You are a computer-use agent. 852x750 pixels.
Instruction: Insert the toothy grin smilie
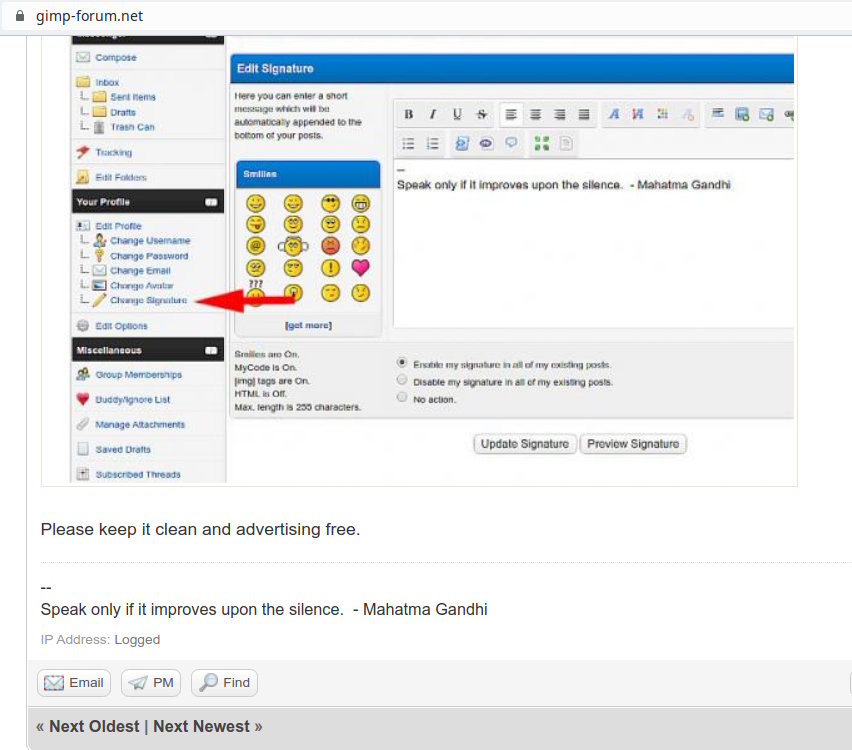pos(360,203)
